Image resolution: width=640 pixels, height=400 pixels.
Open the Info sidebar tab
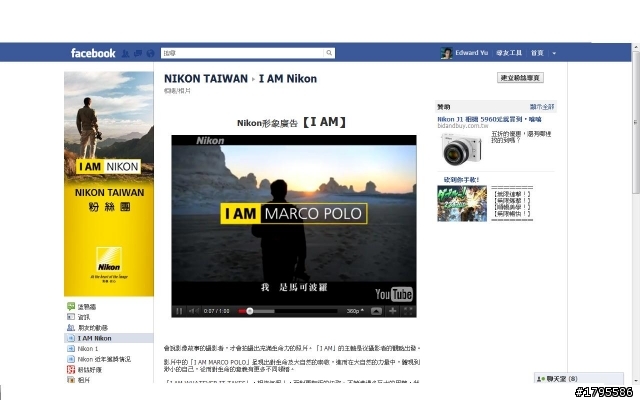click(x=84, y=317)
